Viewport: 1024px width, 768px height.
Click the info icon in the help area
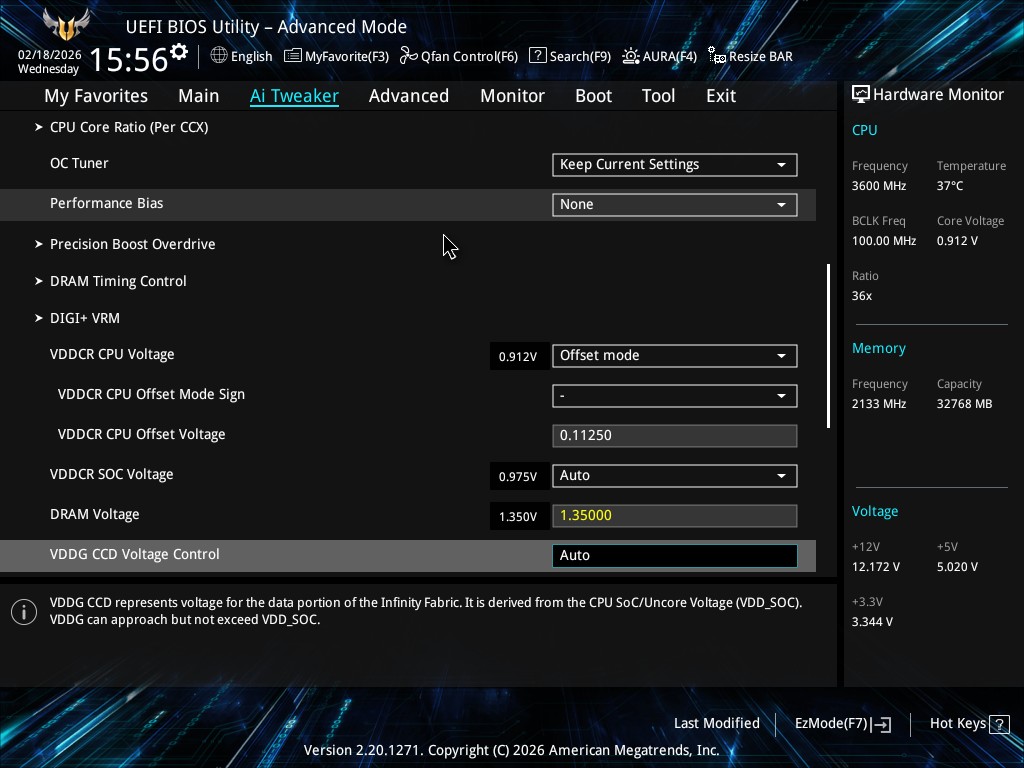(24, 612)
